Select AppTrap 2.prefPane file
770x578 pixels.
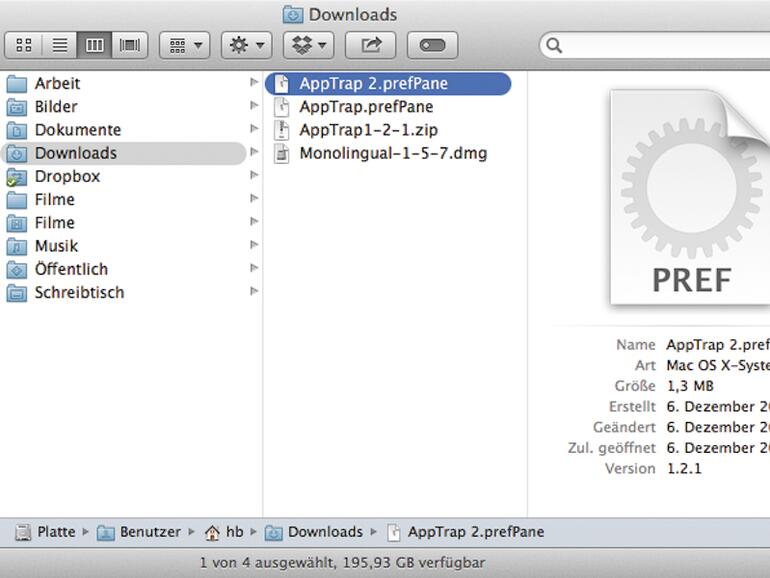click(x=388, y=83)
